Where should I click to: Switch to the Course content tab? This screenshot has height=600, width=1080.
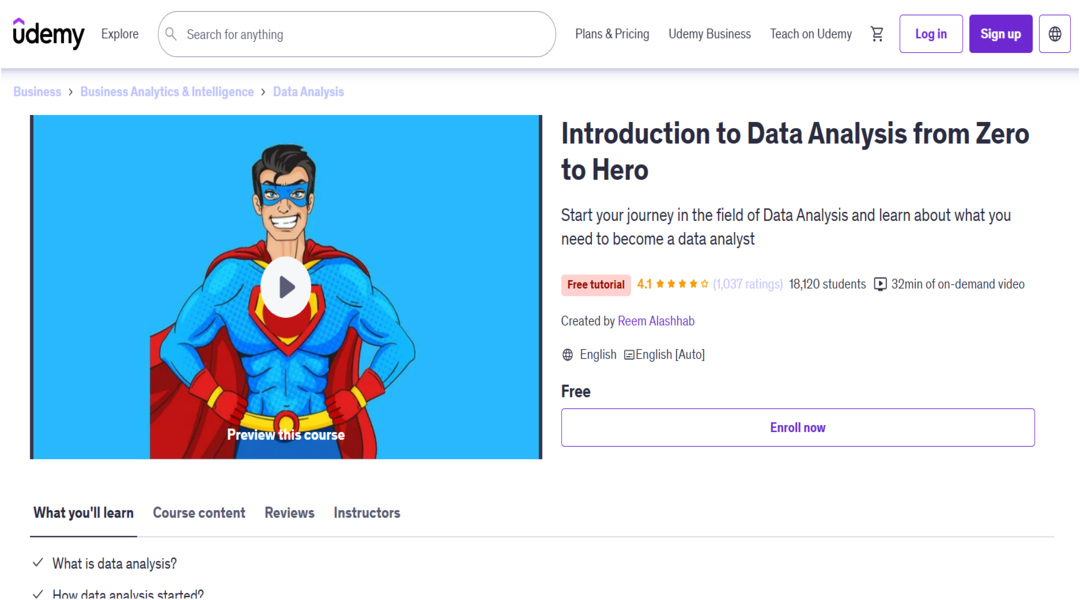click(199, 513)
